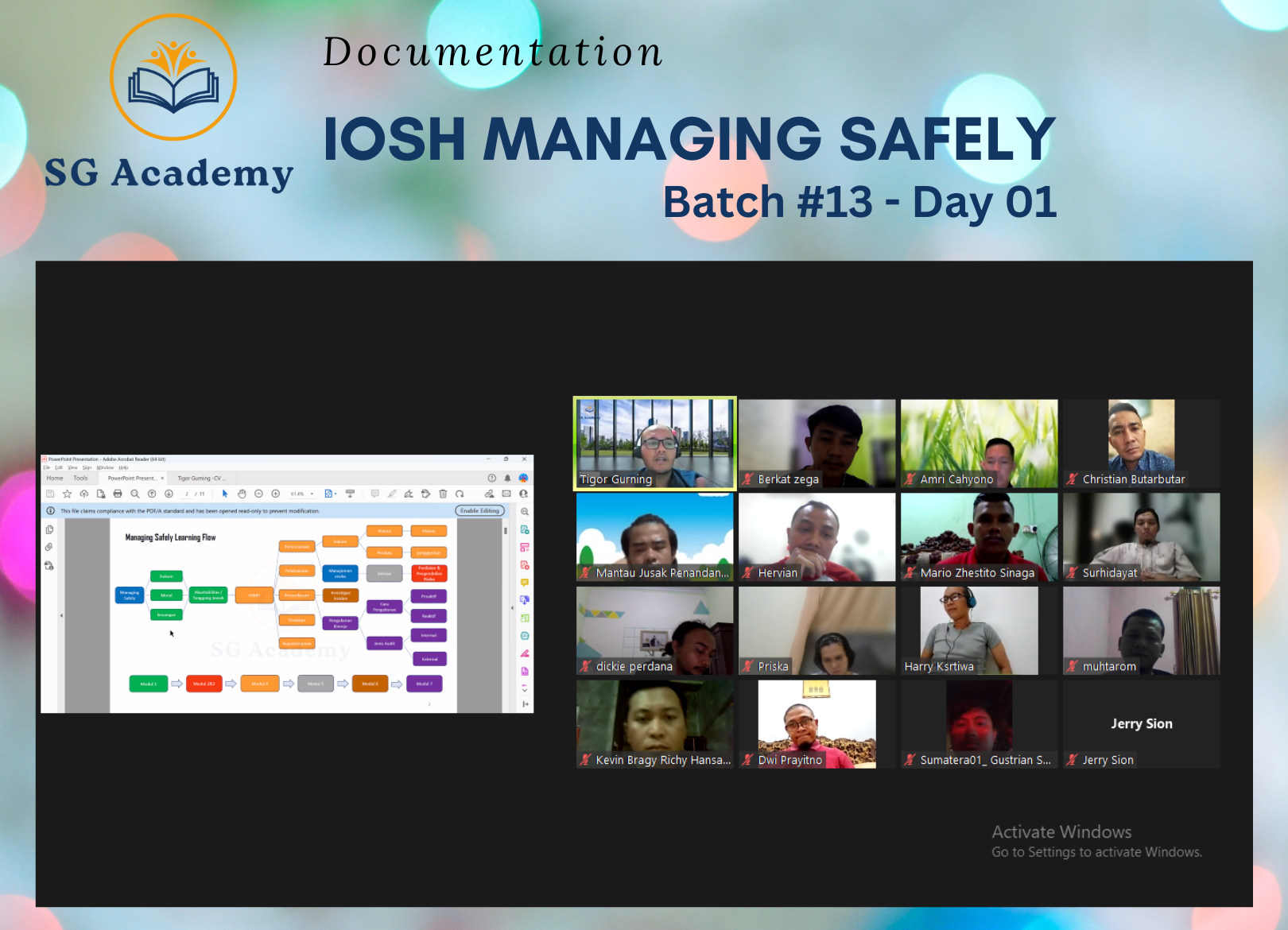
Task: Switch to the Tigor Gurning -CV tab
Action: tap(201, 479)
